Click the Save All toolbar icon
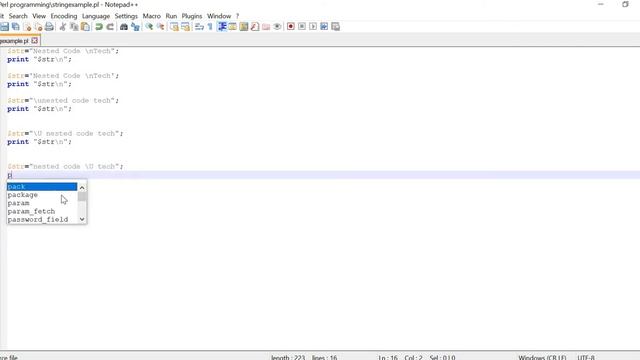This screenshot has height=360, width=640. (x=16, y=27)
